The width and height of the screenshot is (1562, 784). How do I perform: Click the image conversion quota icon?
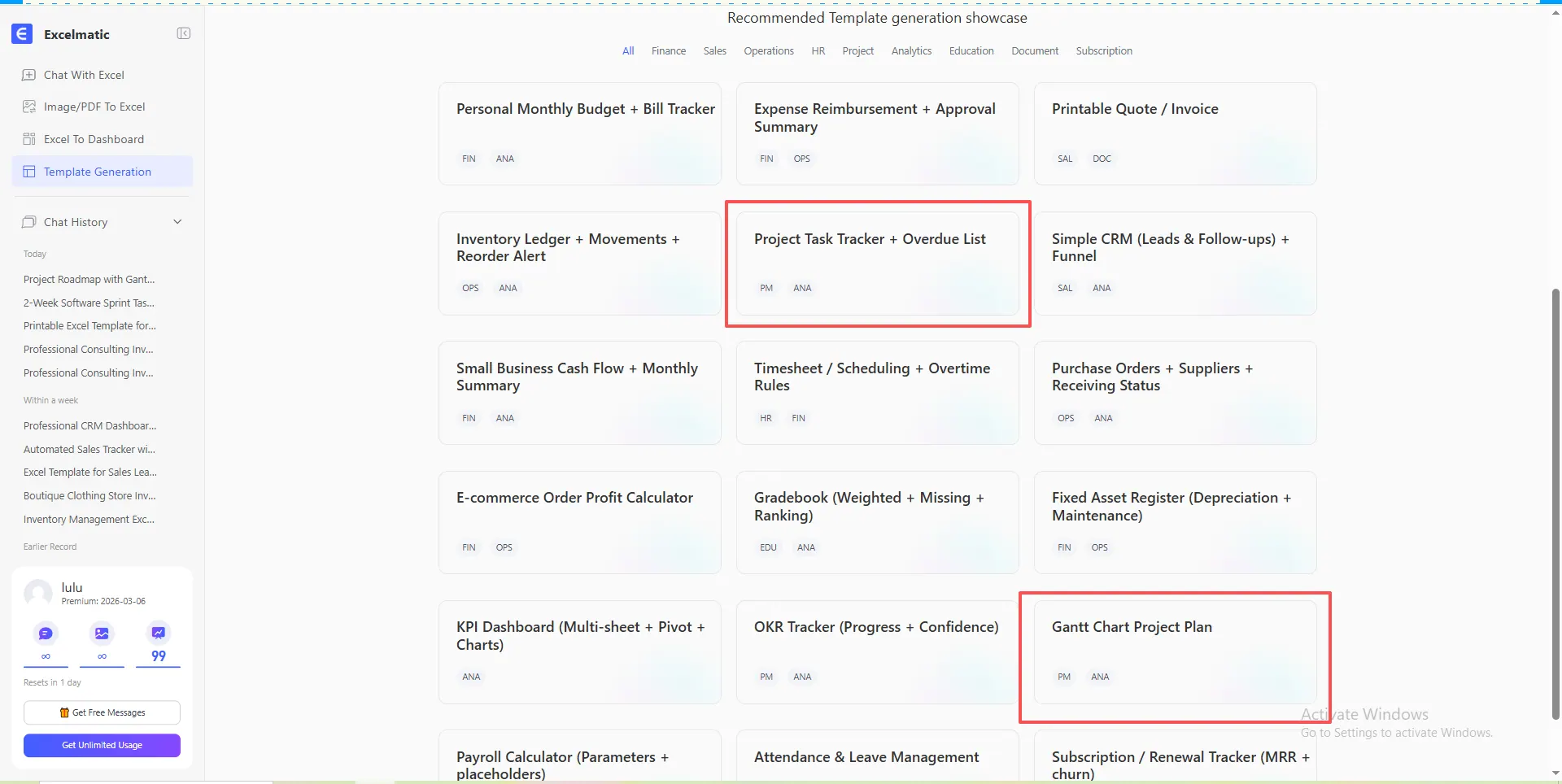[102, 633]
